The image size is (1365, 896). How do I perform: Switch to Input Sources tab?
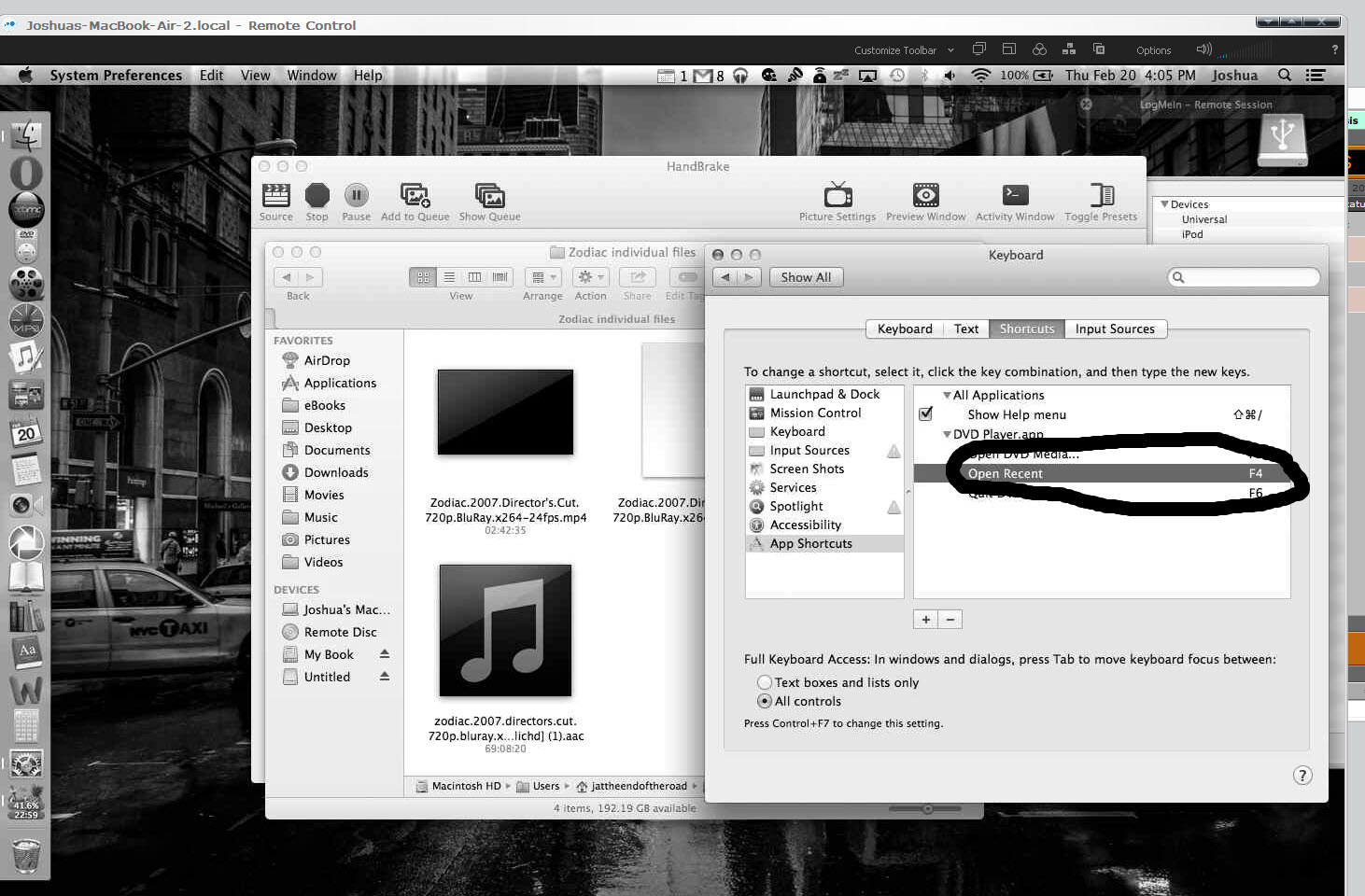(x=1115, y=329)
